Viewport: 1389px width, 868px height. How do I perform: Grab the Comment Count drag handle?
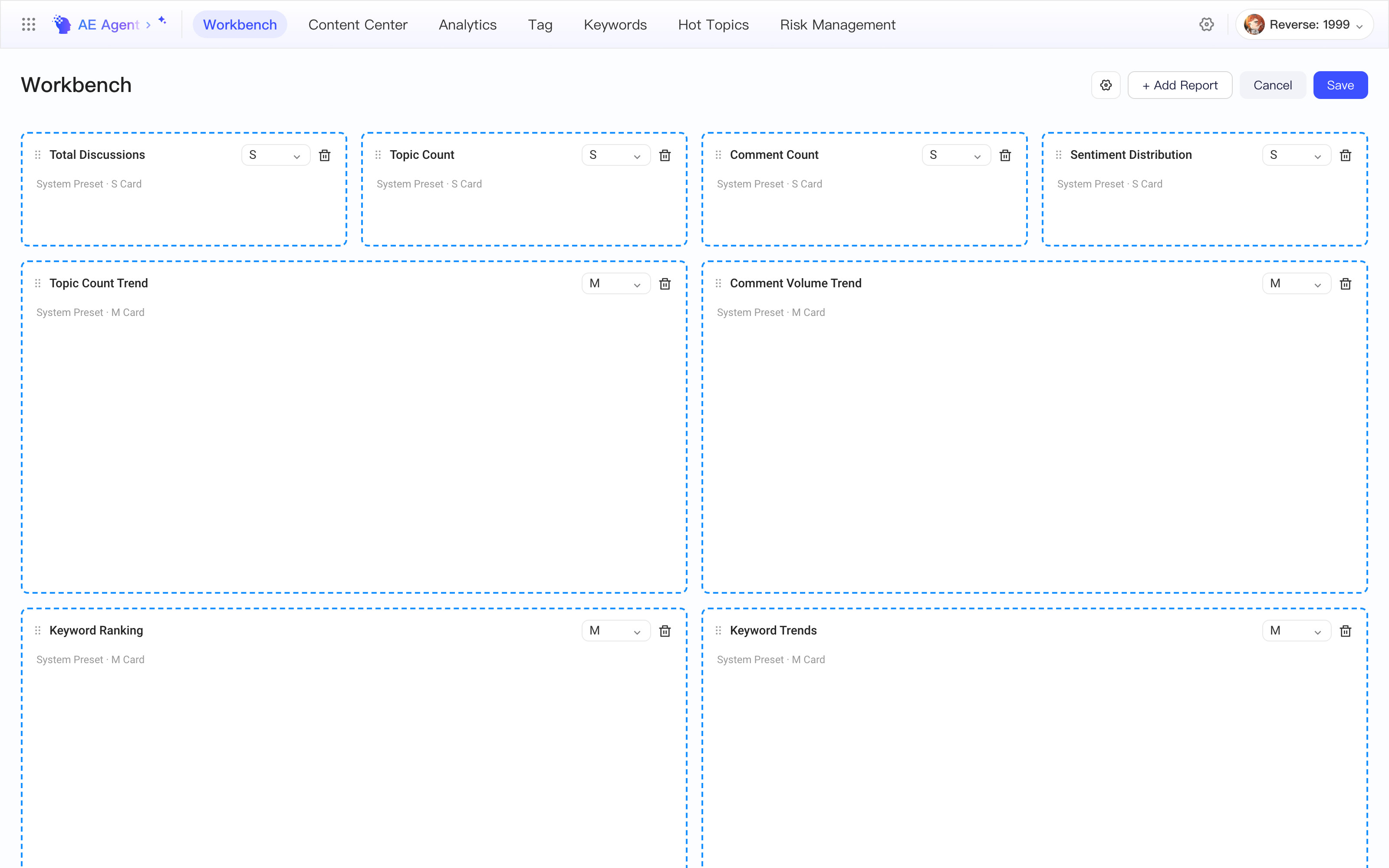click(x=719, y=155)
